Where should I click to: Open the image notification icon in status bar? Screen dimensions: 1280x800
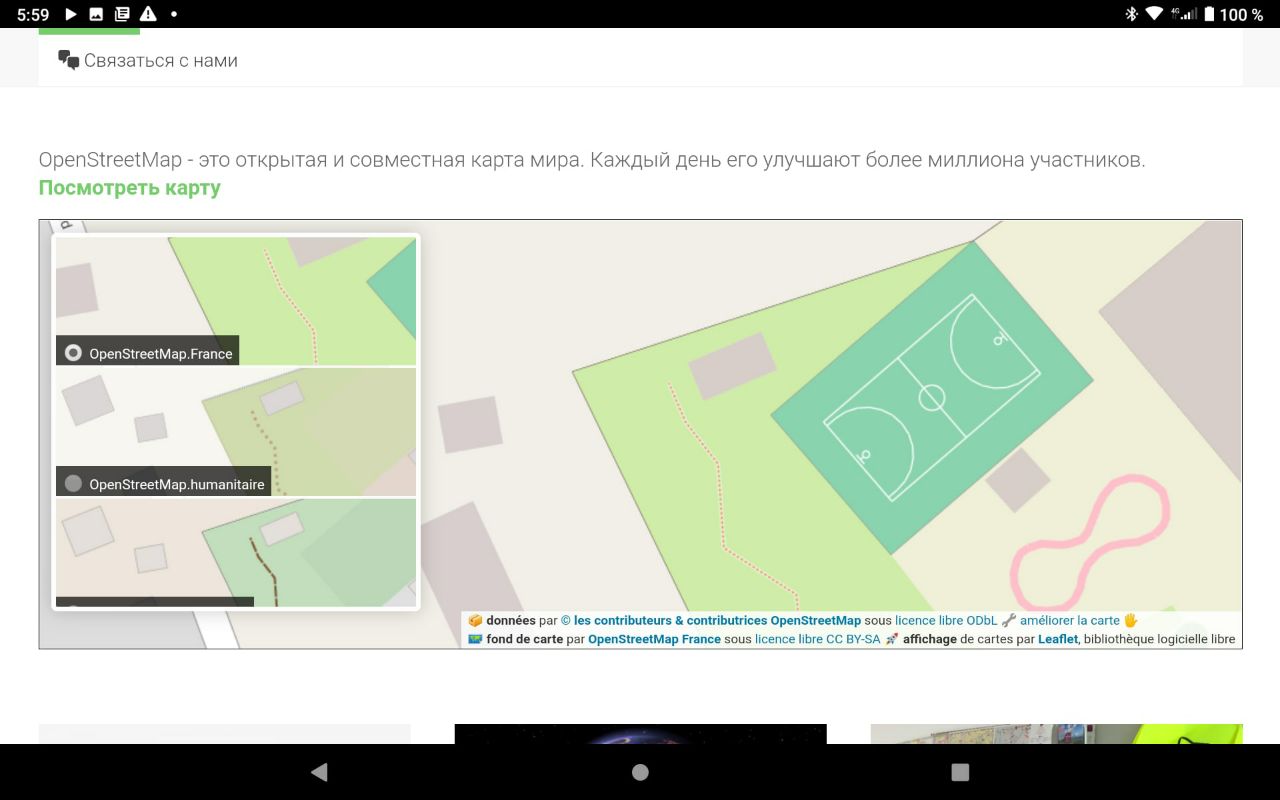(x=96, y=14)
